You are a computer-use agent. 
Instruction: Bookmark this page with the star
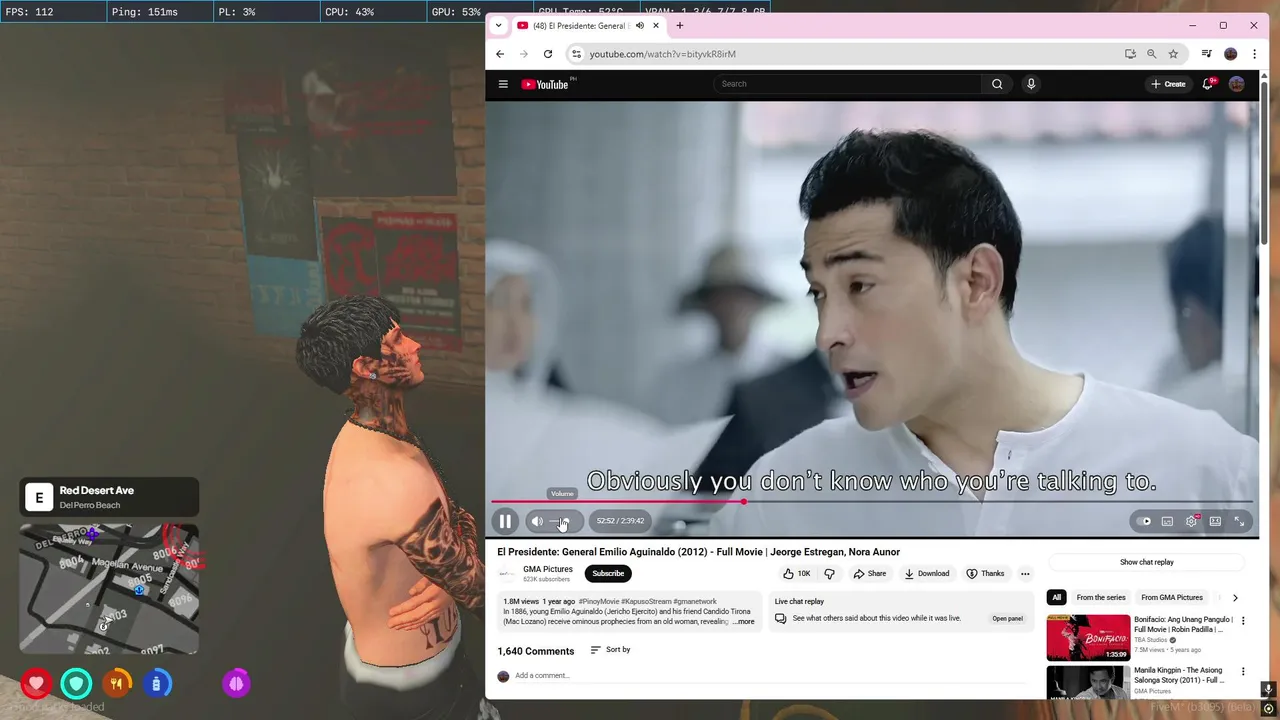click(x=1174, y=54)
